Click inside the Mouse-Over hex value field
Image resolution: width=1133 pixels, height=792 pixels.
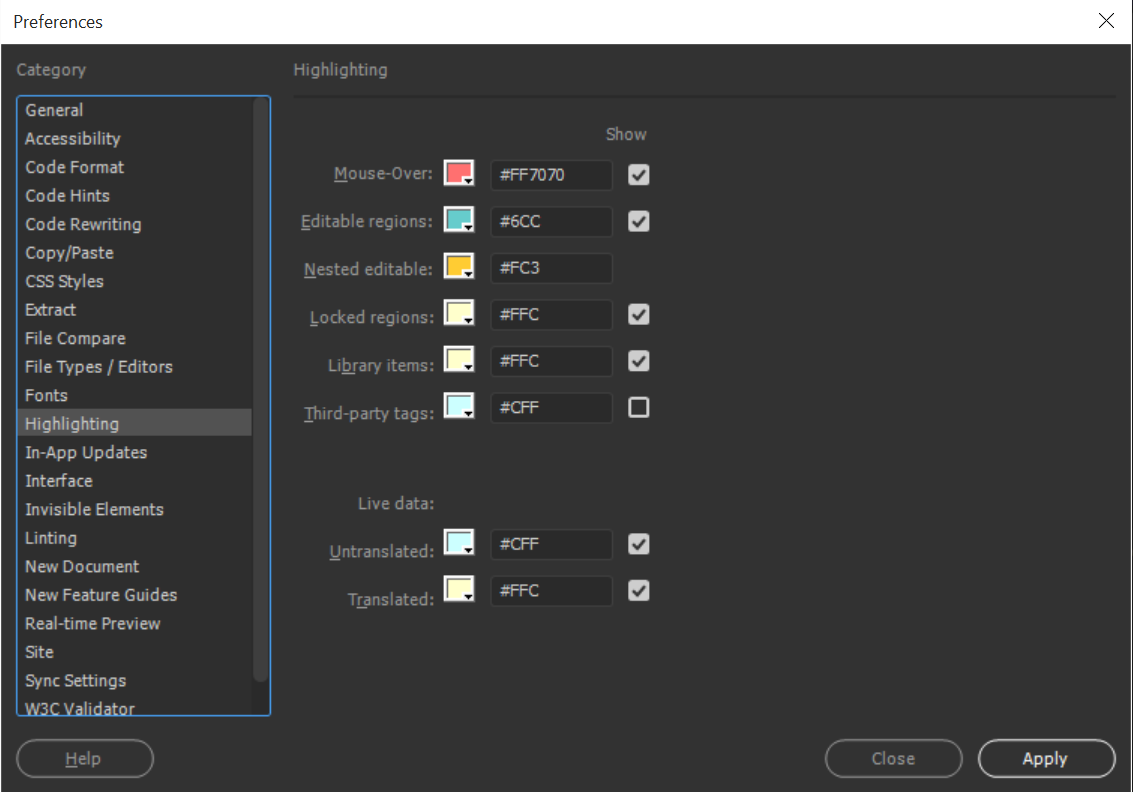pyautogui.click(x=550, y=175)
